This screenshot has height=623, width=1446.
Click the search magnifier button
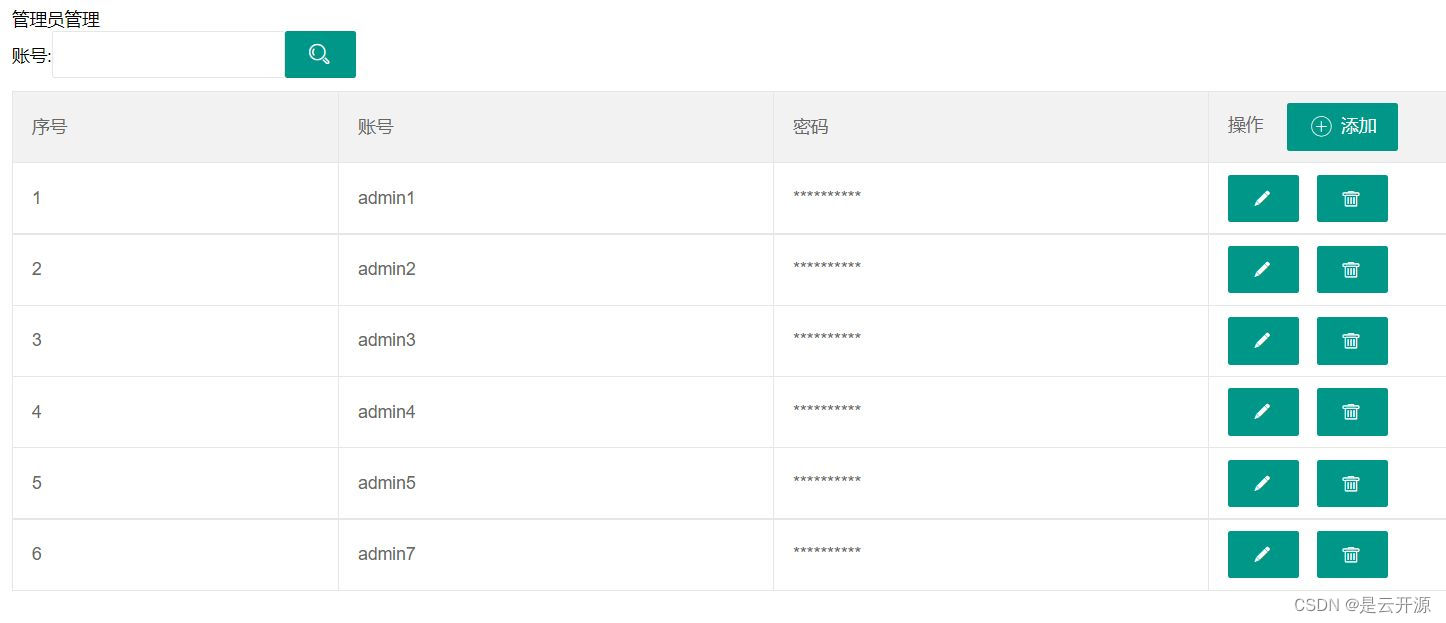click(320, 54)
